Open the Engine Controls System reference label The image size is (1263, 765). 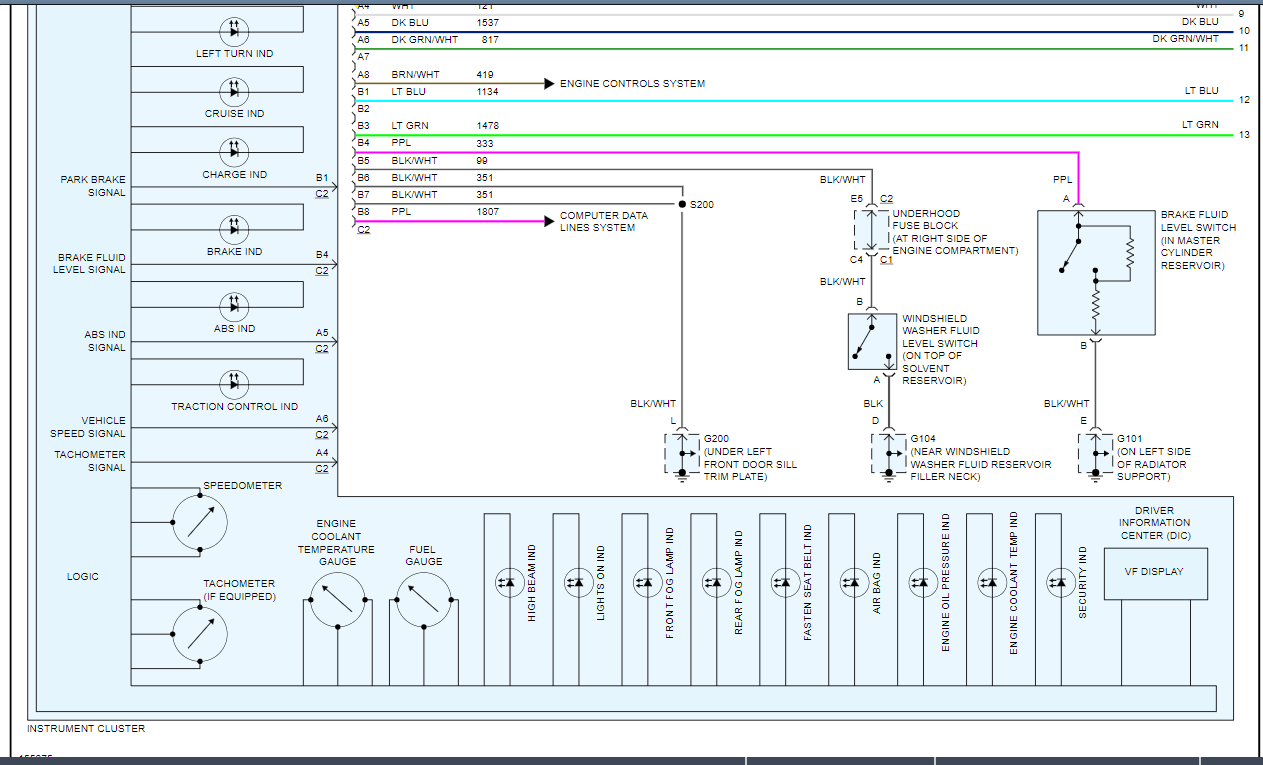click(631, 84)
